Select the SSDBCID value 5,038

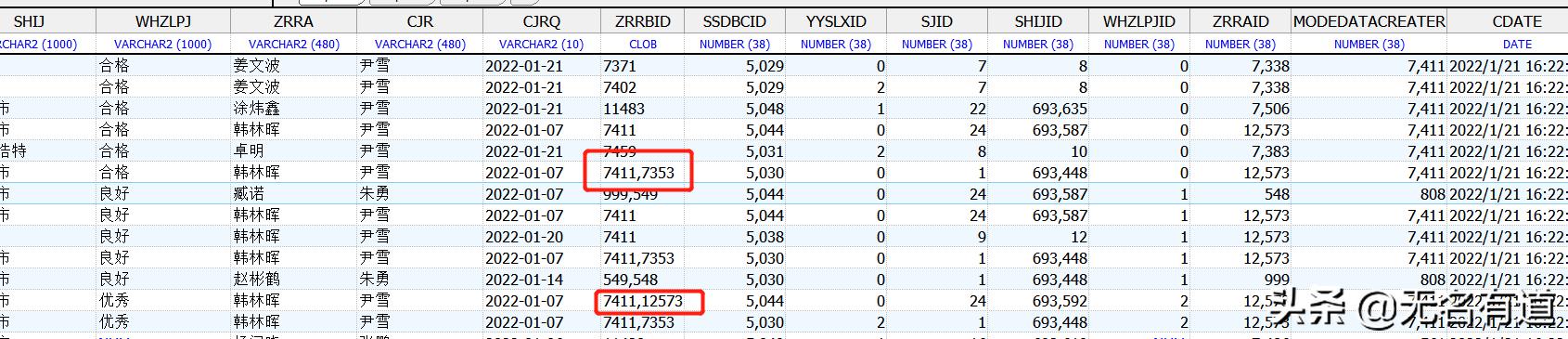pyautogui.click(x=765, y=237)
